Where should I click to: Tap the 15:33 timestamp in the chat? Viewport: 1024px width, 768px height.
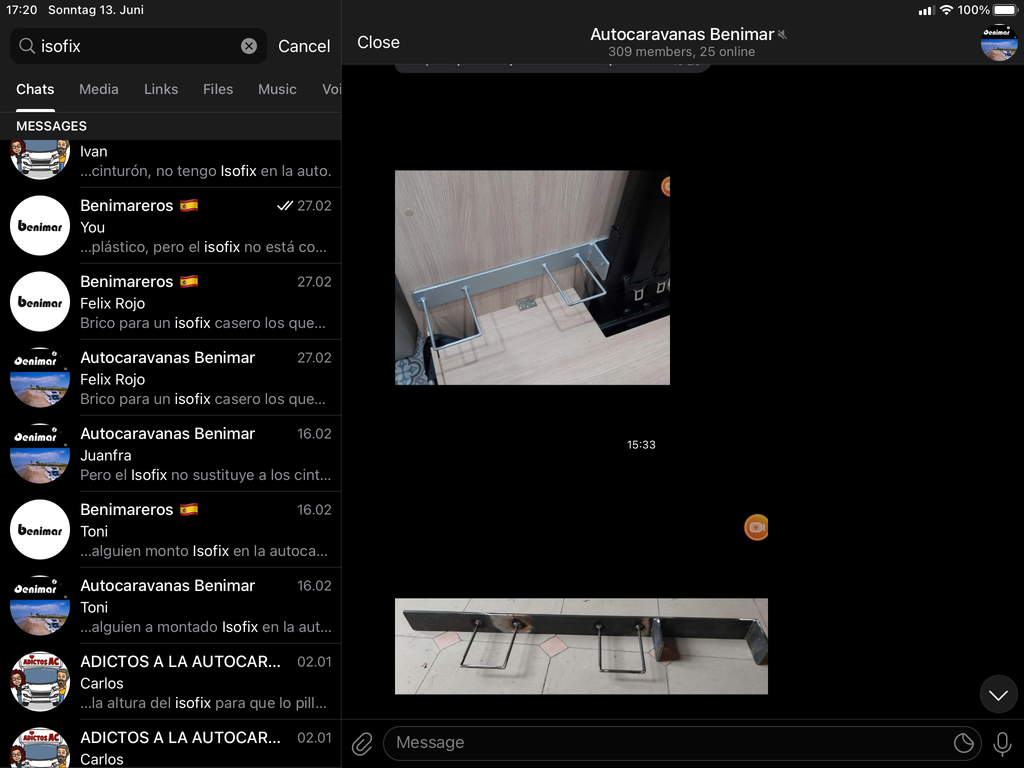coord(641,445)
